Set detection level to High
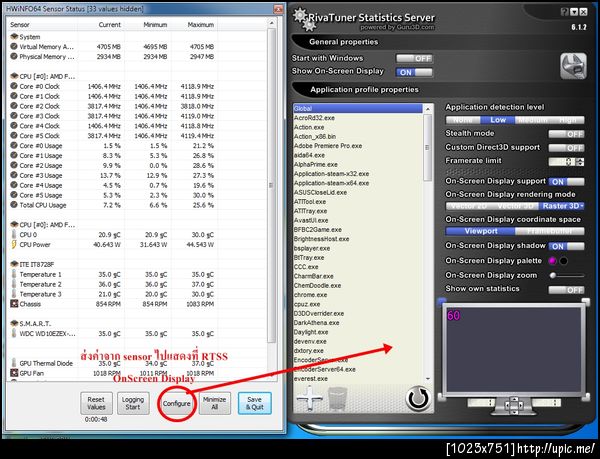Image resolution: width=600 pixels, height=459 pixels. pyautogui.click(x=567, y=120)
